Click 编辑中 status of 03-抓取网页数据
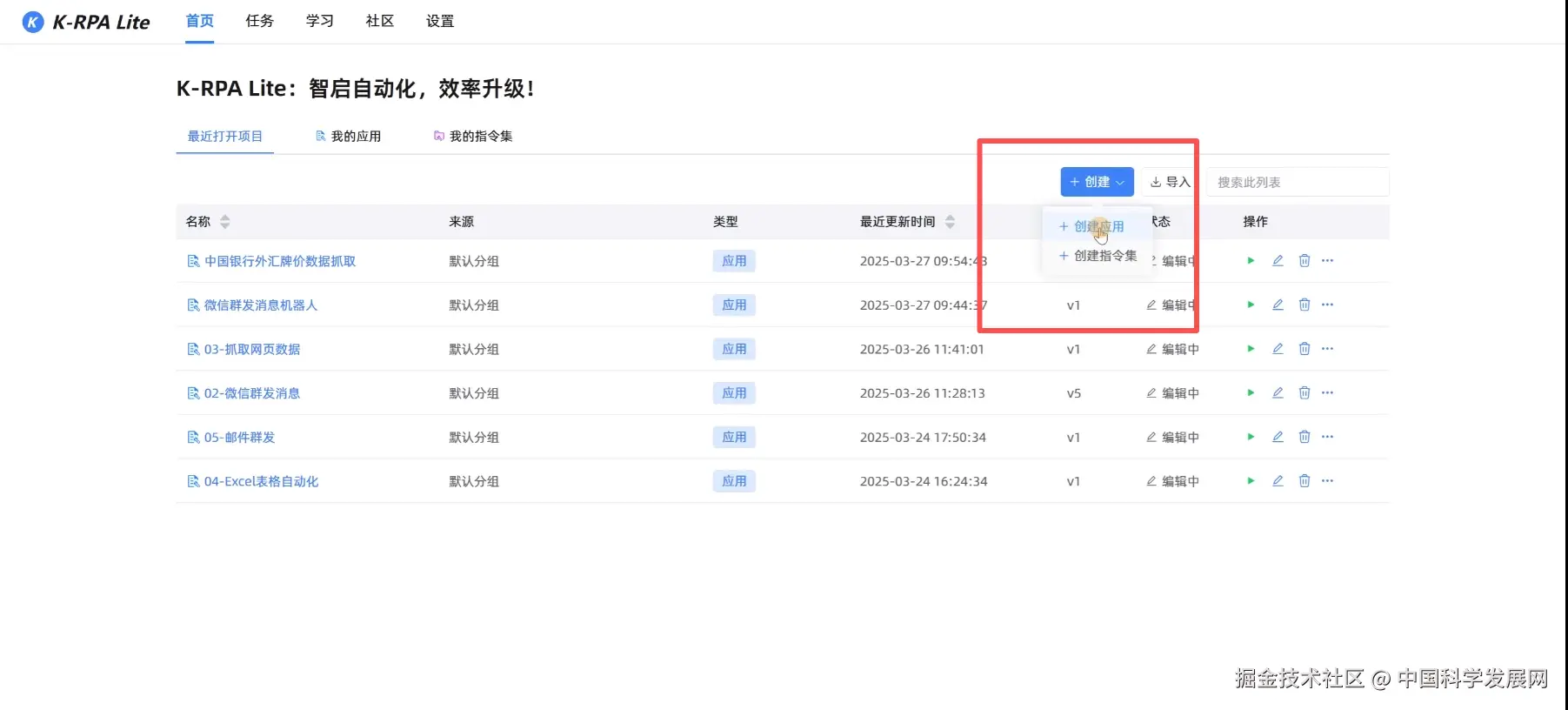 (x=1172, y=349)
